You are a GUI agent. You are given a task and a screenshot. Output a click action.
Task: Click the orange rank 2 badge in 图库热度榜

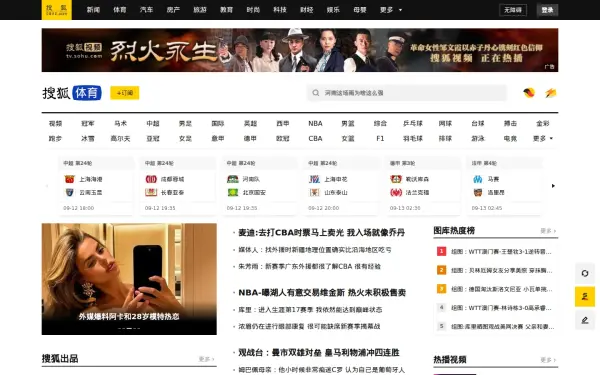[x=441, y=270]
